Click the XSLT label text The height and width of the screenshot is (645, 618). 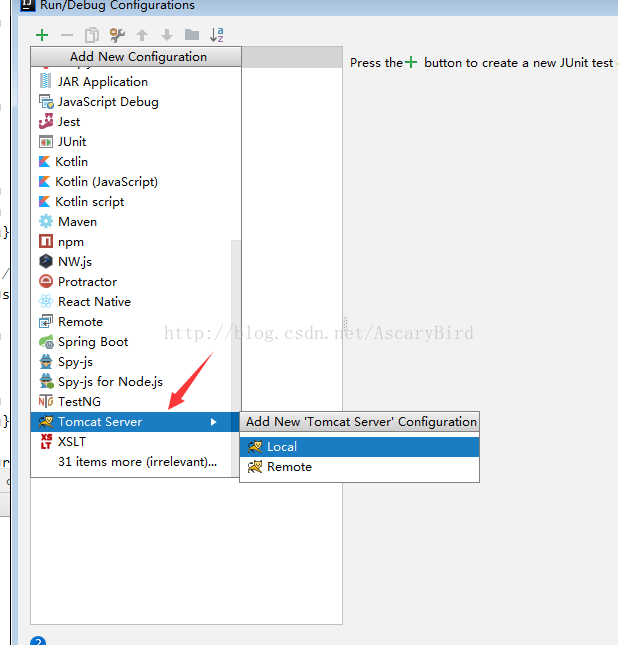[x=72, y=442]
